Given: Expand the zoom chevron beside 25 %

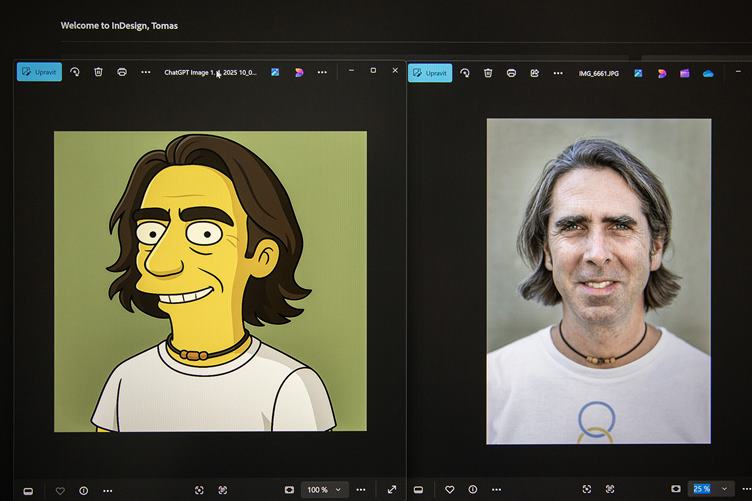Looking at the screenshot, I should tap(725, 489).
